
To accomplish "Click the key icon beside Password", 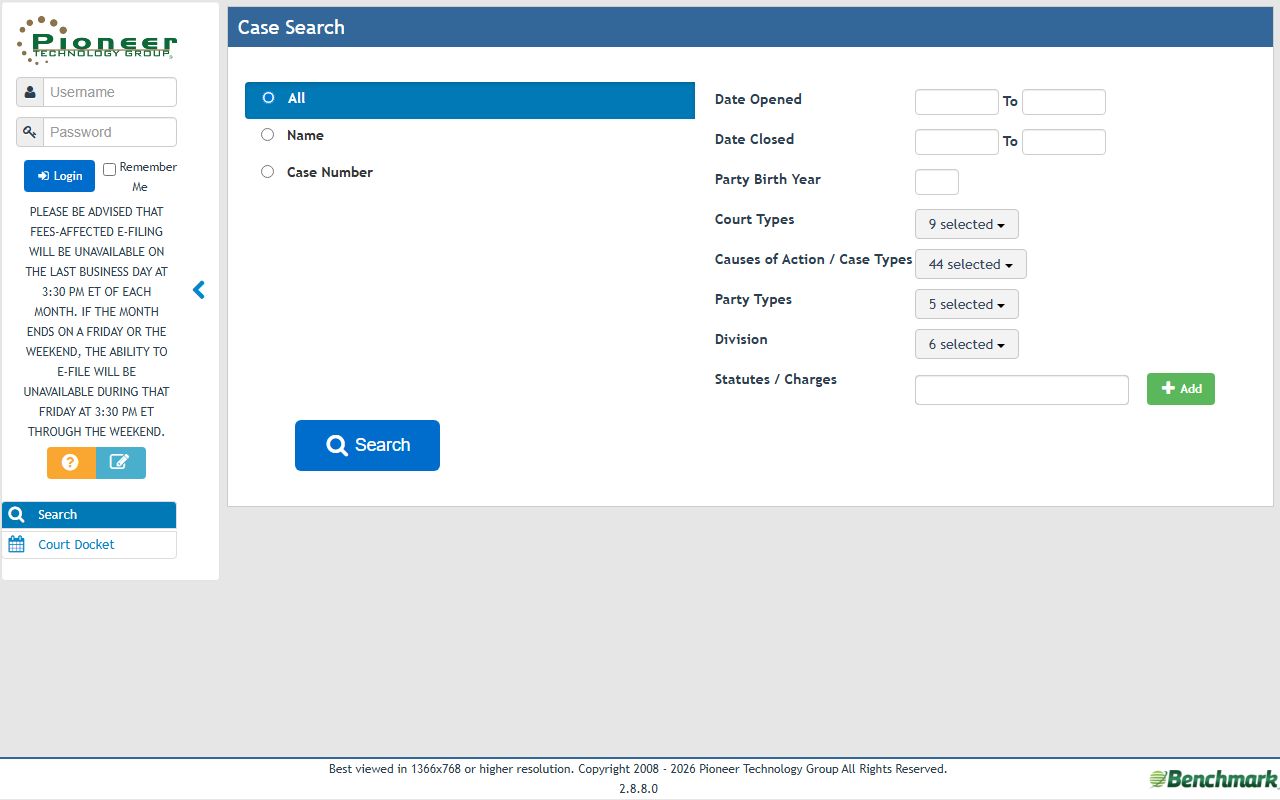I will [30, 132].
